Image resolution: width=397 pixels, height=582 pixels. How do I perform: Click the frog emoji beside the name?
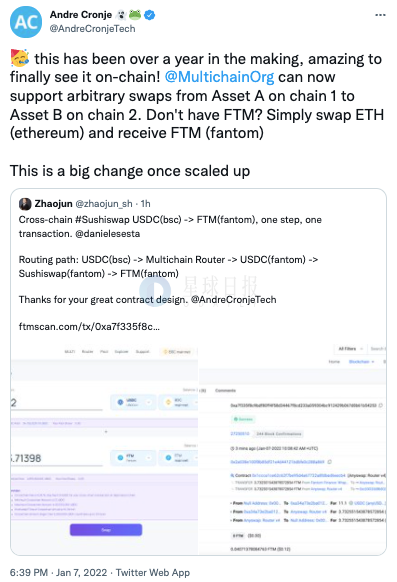click(x=135, y=15)
